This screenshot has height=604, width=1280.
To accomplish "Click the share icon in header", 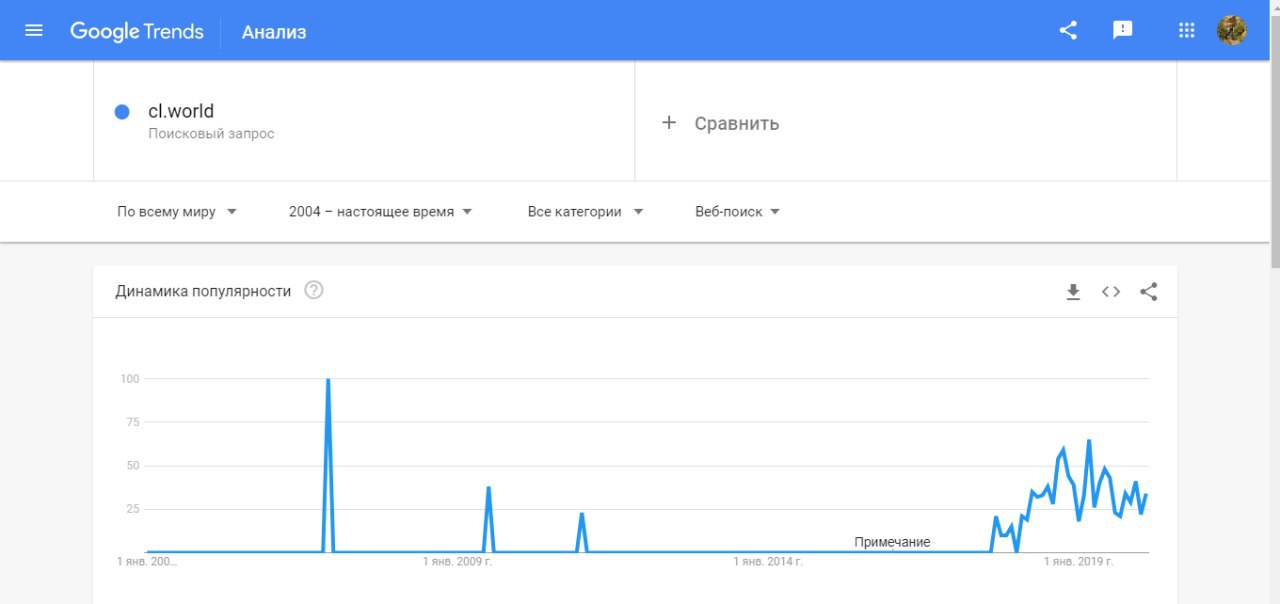I will click(x=1068, y=30).
